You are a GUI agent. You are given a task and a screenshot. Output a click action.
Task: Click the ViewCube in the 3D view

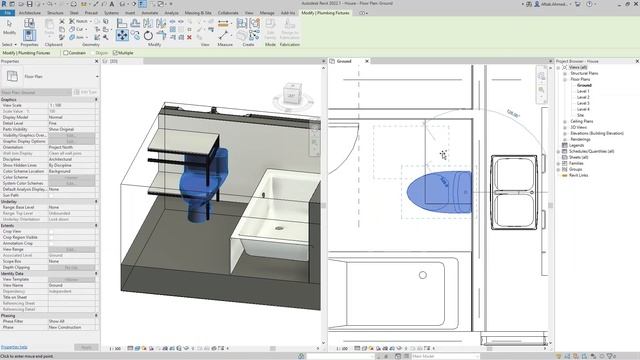[x=292, y=93]
